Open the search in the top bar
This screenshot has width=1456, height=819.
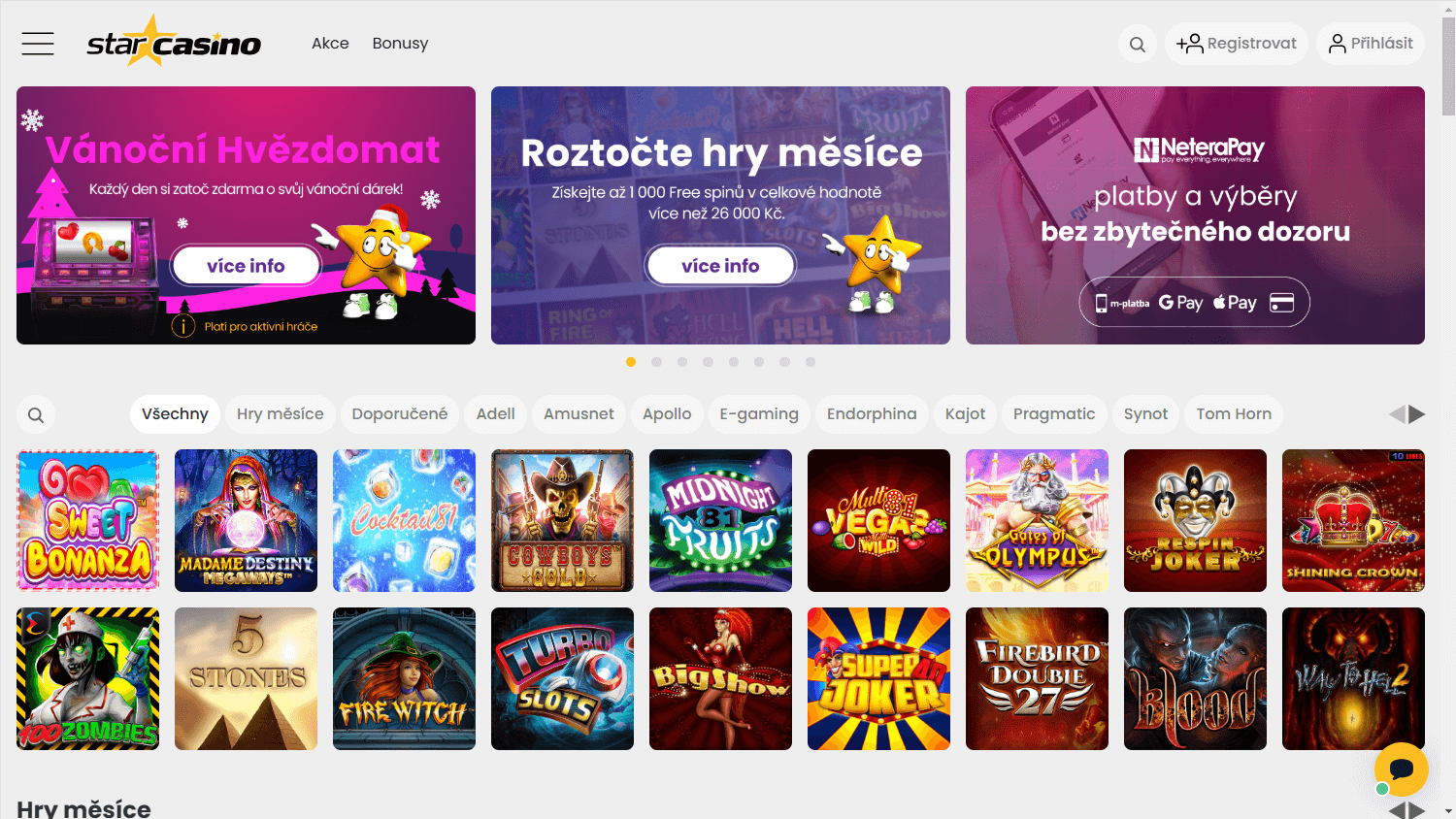tap(1137, 43)
